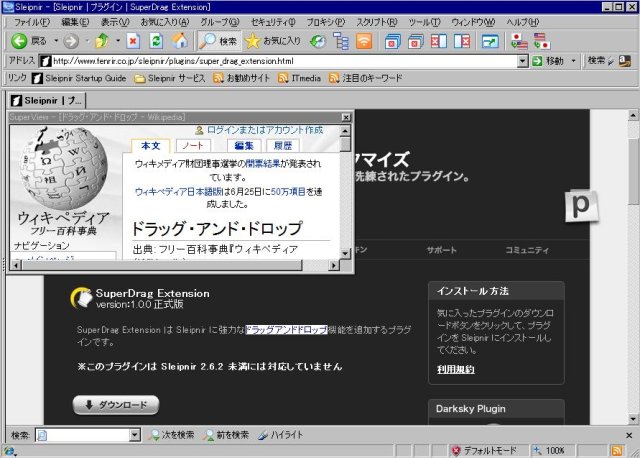This screenshot has width=640, height=458.
Task: Open the History clock icon
Action: point(318,41)
